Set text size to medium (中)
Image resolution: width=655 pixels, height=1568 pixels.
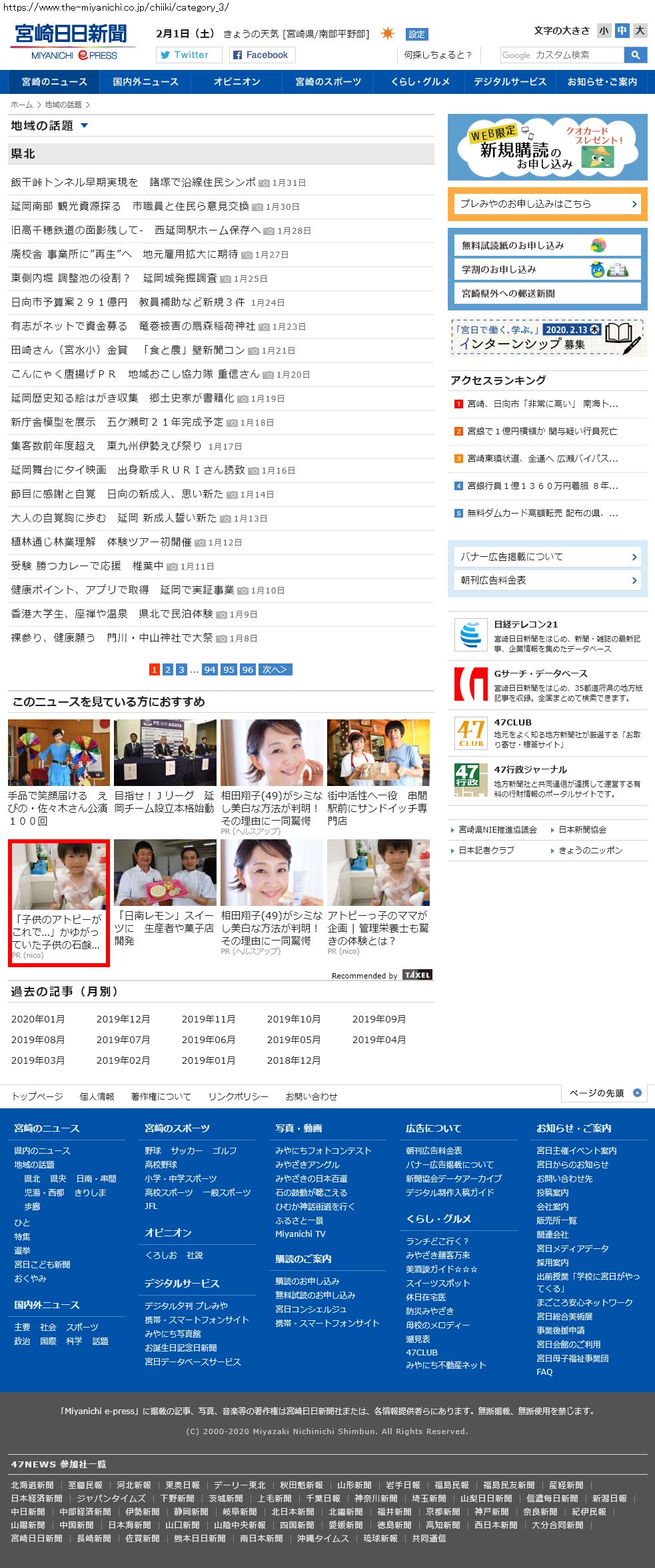pos(622,31)
